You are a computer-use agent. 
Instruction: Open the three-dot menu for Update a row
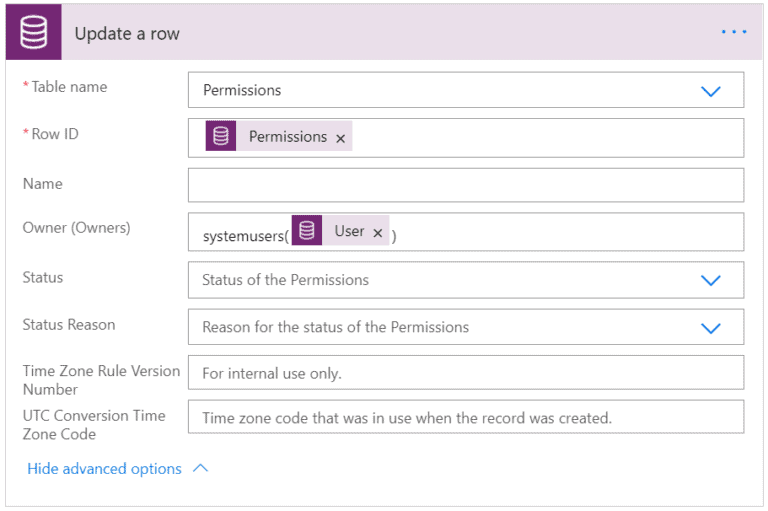coord(734,32)
